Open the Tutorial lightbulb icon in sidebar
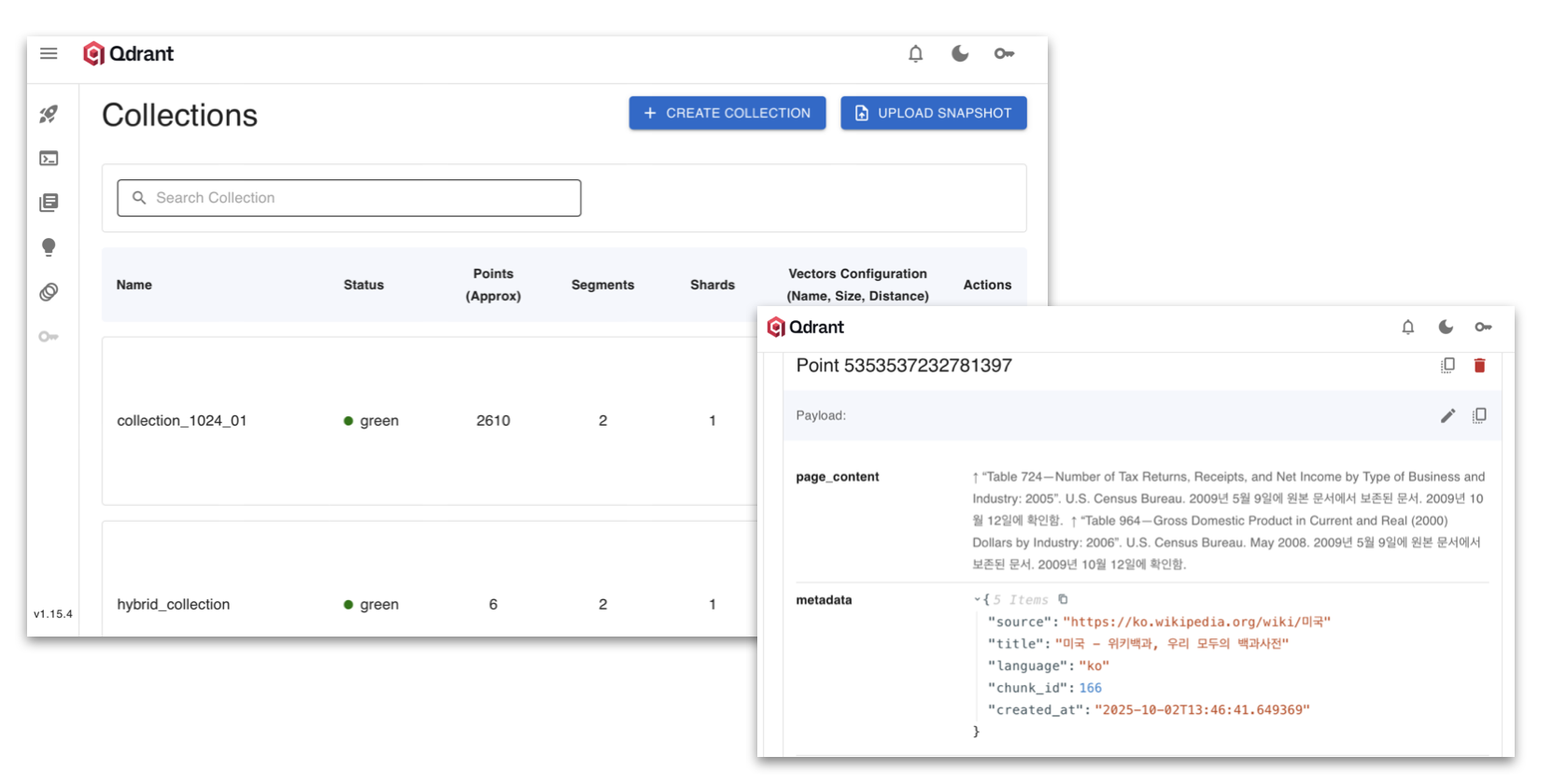The height and width of the screenshot is (784, 1552). pyautogui.click(x=49, y=247)
